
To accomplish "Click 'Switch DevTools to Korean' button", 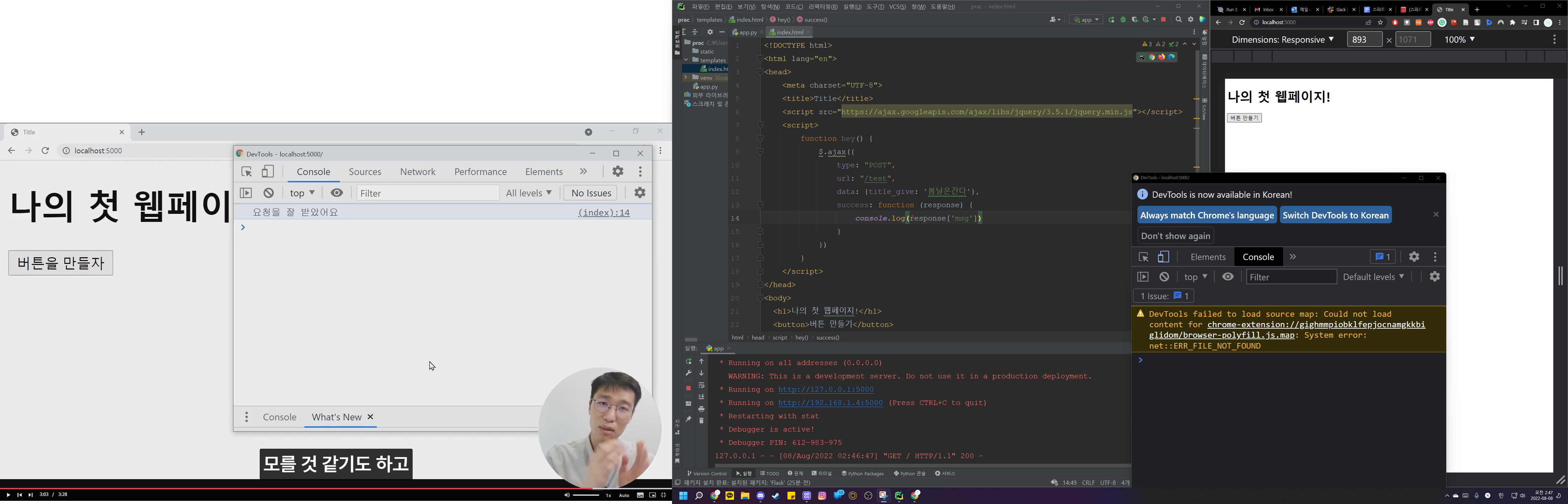I will pos(1336,216).
